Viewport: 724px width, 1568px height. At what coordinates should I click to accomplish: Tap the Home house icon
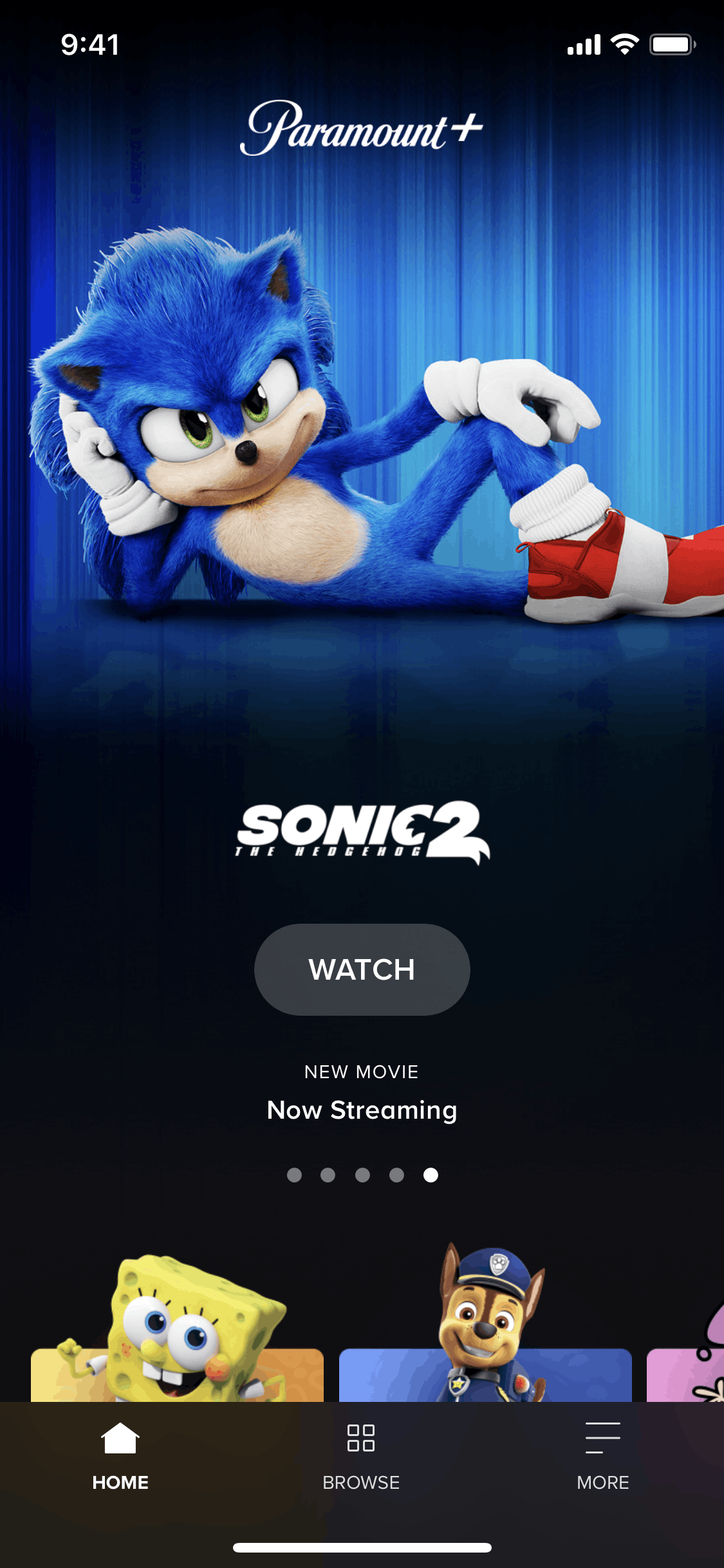point(120,1438)
